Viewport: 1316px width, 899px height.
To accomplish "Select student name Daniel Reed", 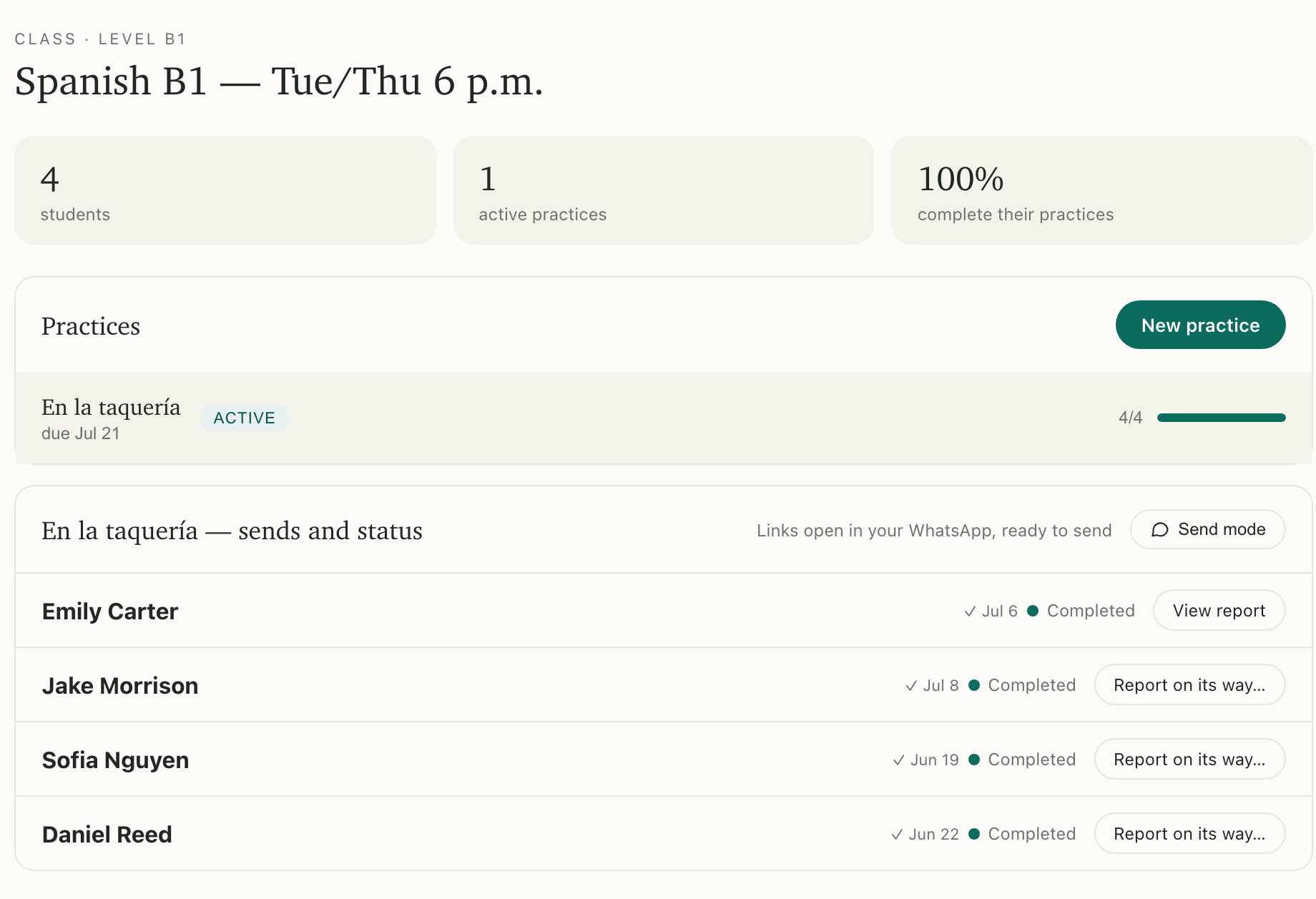I will pos(107,835).
